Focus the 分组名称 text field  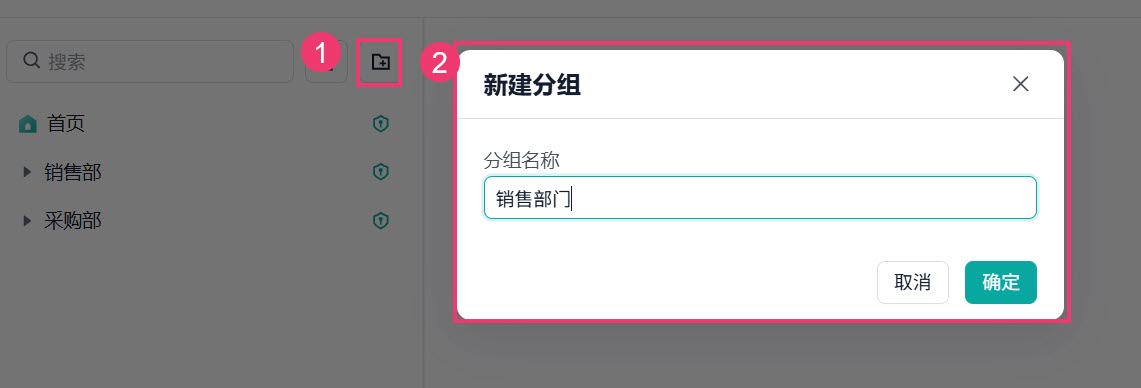click(760, 197)
